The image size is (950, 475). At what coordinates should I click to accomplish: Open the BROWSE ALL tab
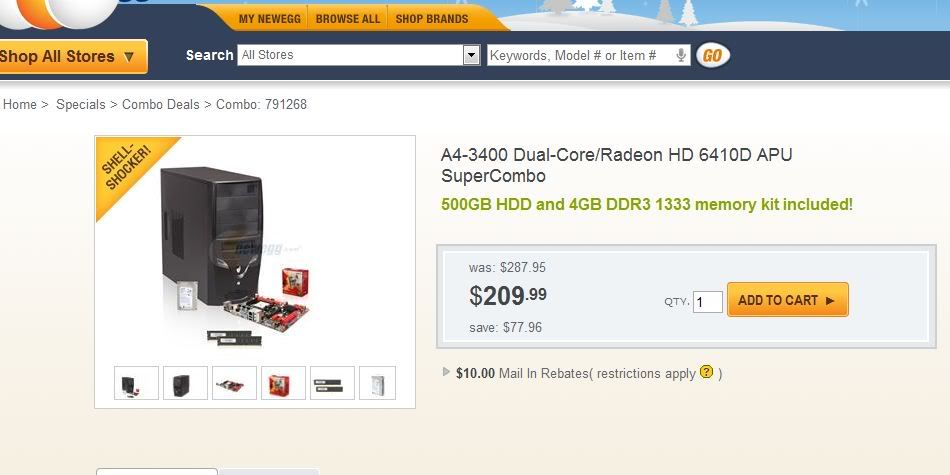pyautogui.click(x=348, y=19)
